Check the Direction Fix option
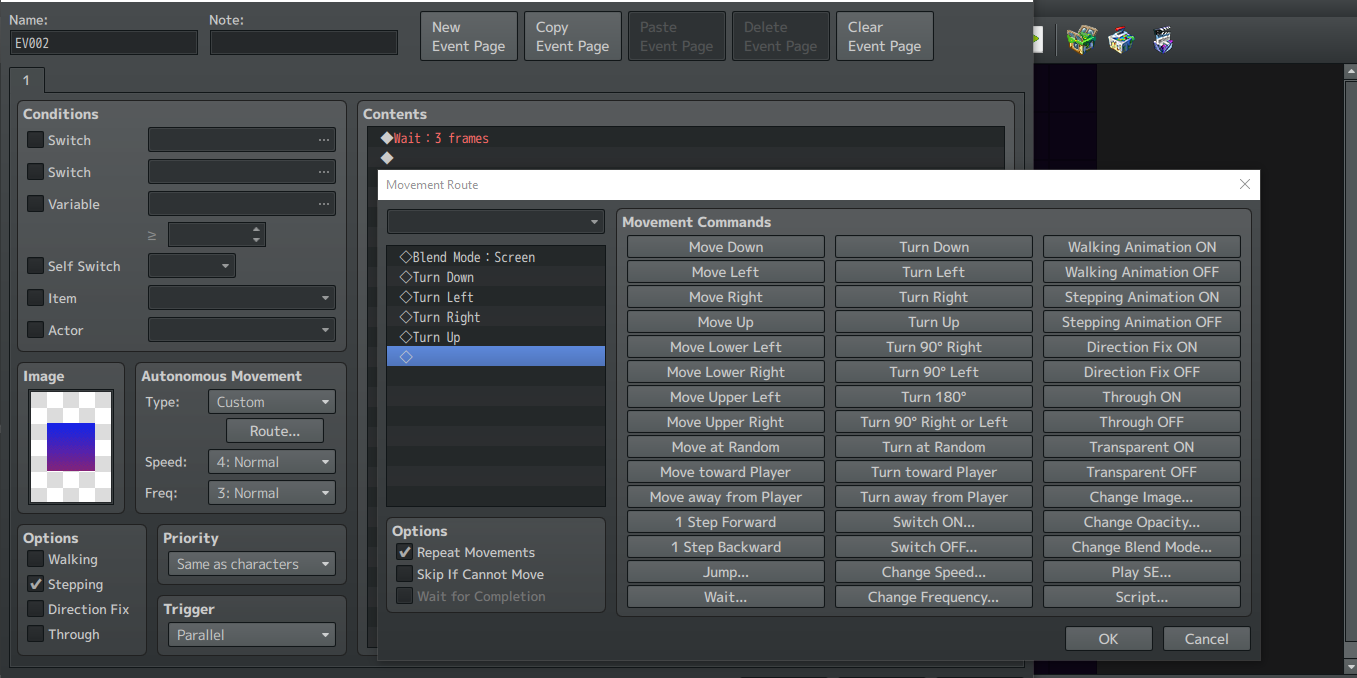Image resolution: width=1357 pixels, height=678 pixels. 36,609
